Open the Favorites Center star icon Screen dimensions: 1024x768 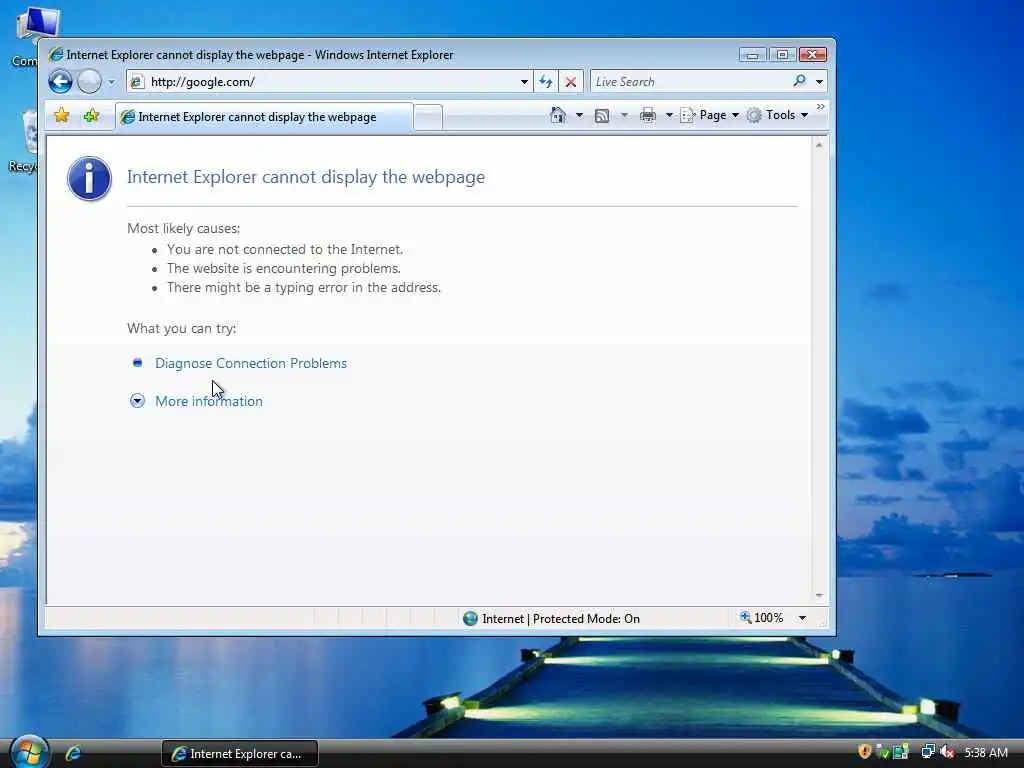(61, 116)
